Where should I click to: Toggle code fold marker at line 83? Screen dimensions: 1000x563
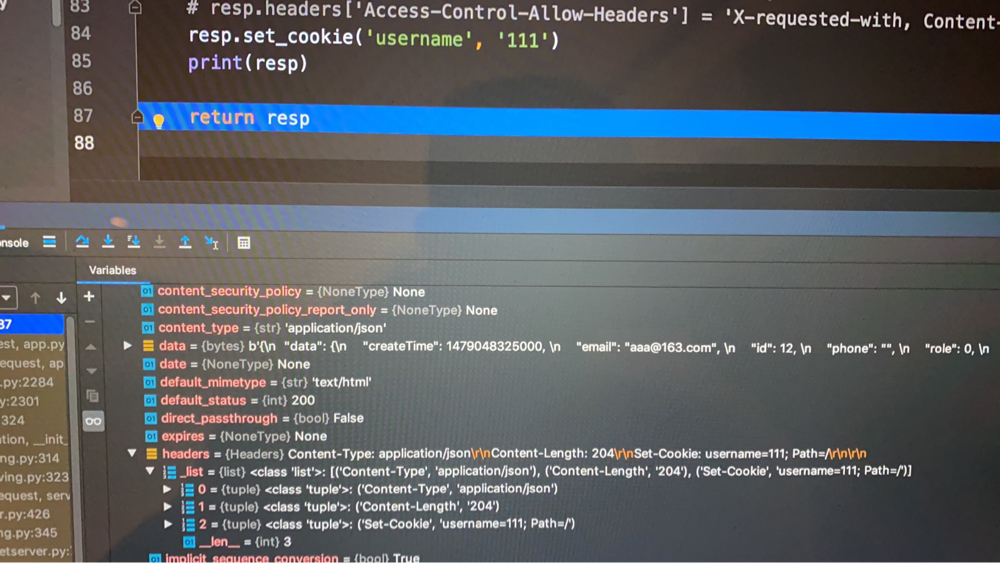[135, 8]
